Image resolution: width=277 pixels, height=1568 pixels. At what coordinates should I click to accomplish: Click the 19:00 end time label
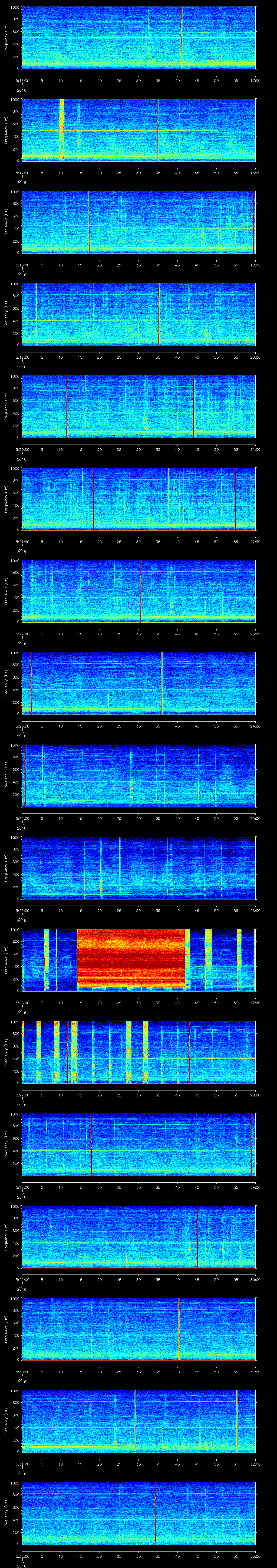click(255, 265)
